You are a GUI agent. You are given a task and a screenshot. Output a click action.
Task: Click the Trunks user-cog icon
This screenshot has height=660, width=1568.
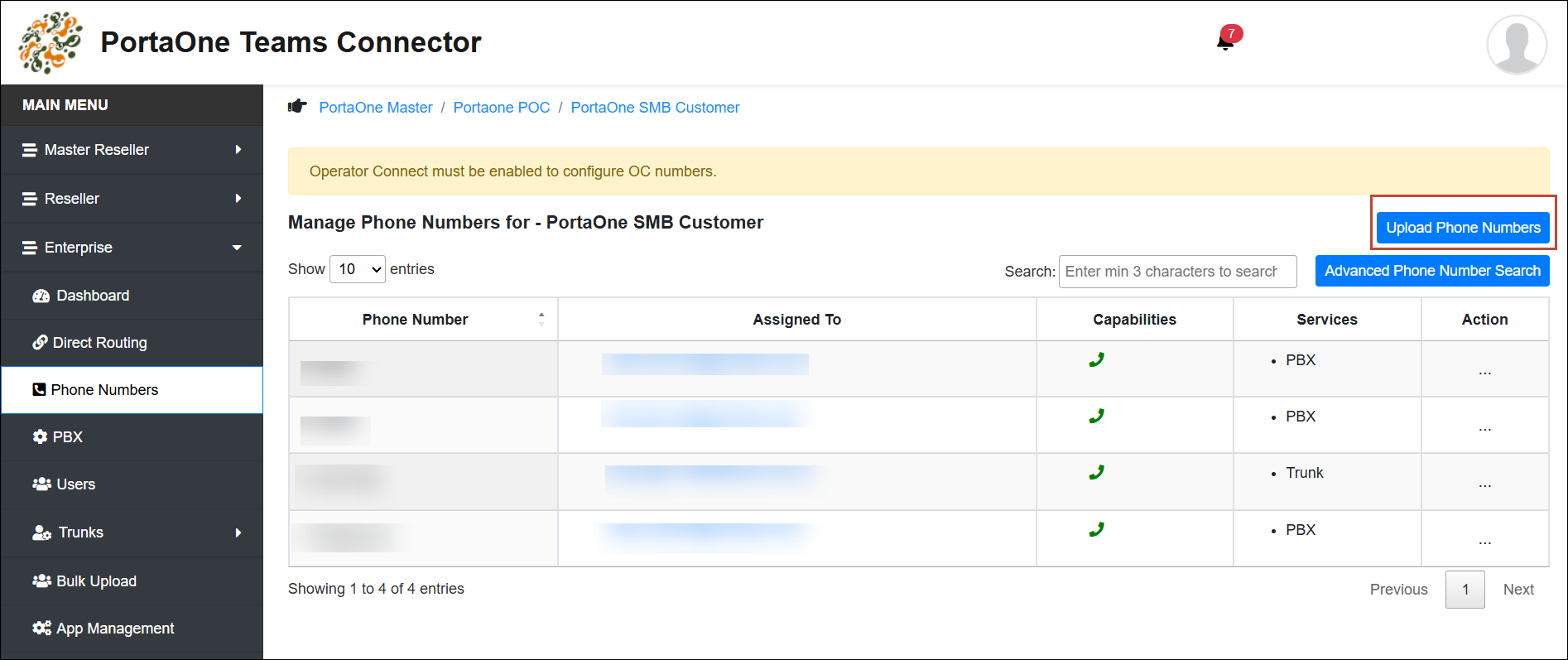(x=41, y=532)
